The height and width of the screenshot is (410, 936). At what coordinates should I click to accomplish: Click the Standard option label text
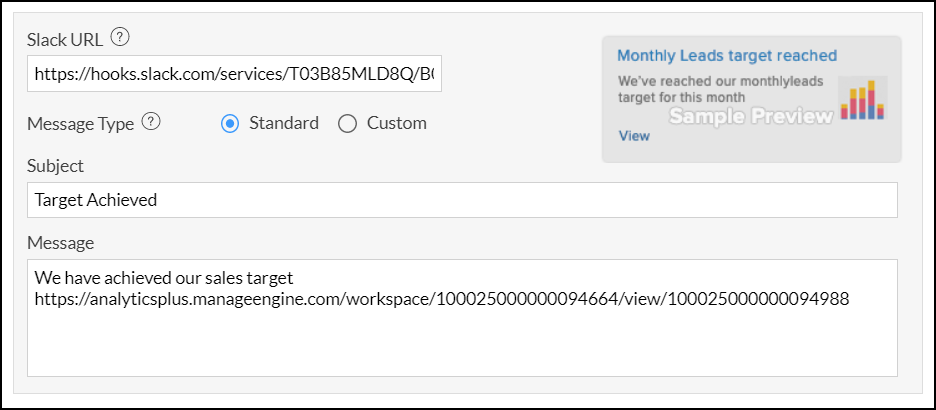(x=284, y=124)
